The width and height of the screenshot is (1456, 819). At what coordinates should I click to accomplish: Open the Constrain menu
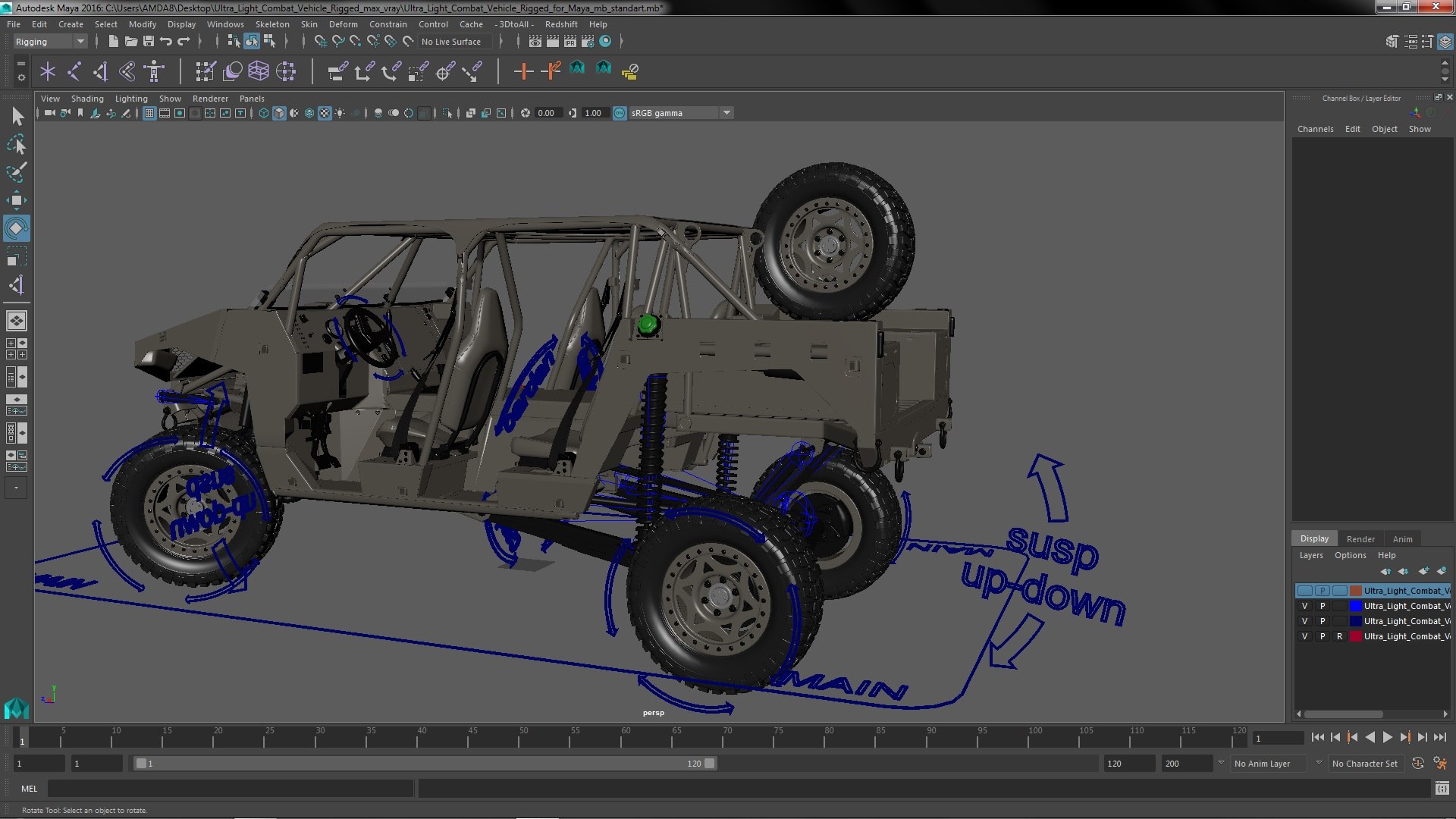coord(388,24)
